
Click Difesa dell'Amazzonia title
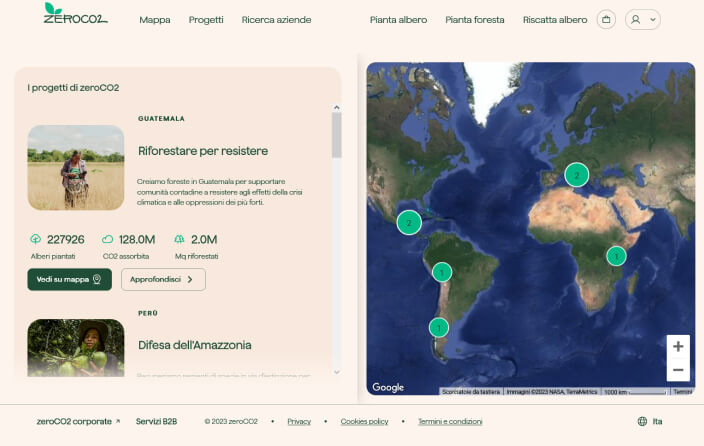194,345
